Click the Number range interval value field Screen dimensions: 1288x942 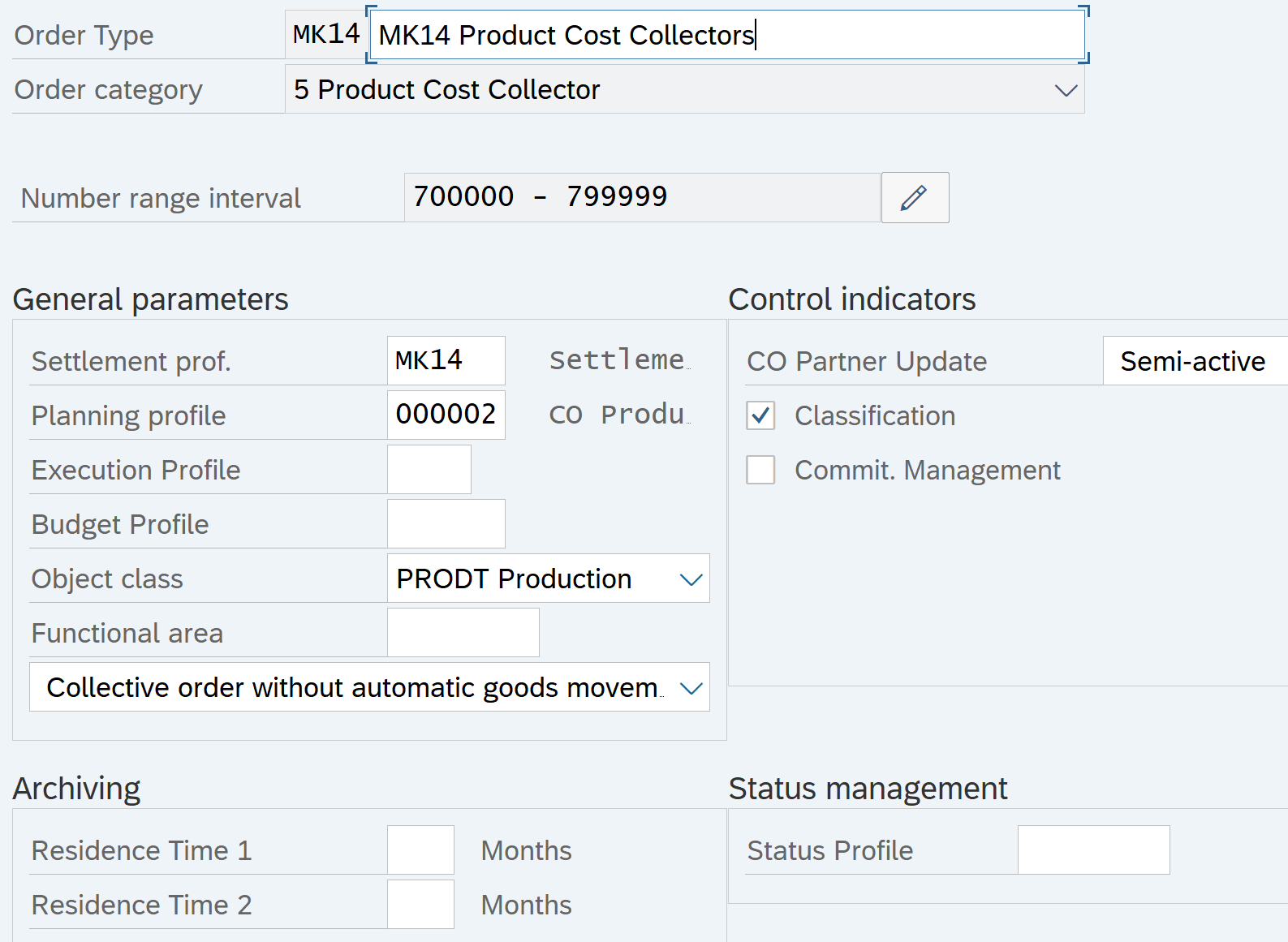641,197
